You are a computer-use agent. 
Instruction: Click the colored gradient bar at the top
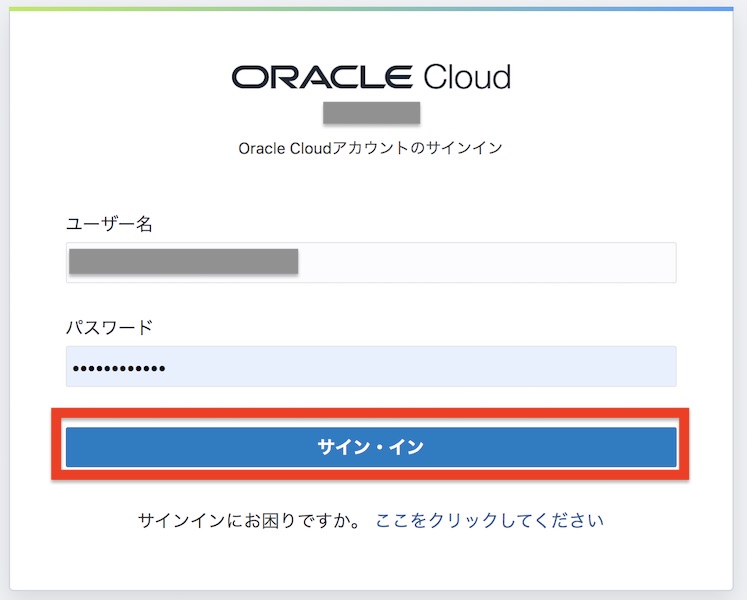coord(373,8)
